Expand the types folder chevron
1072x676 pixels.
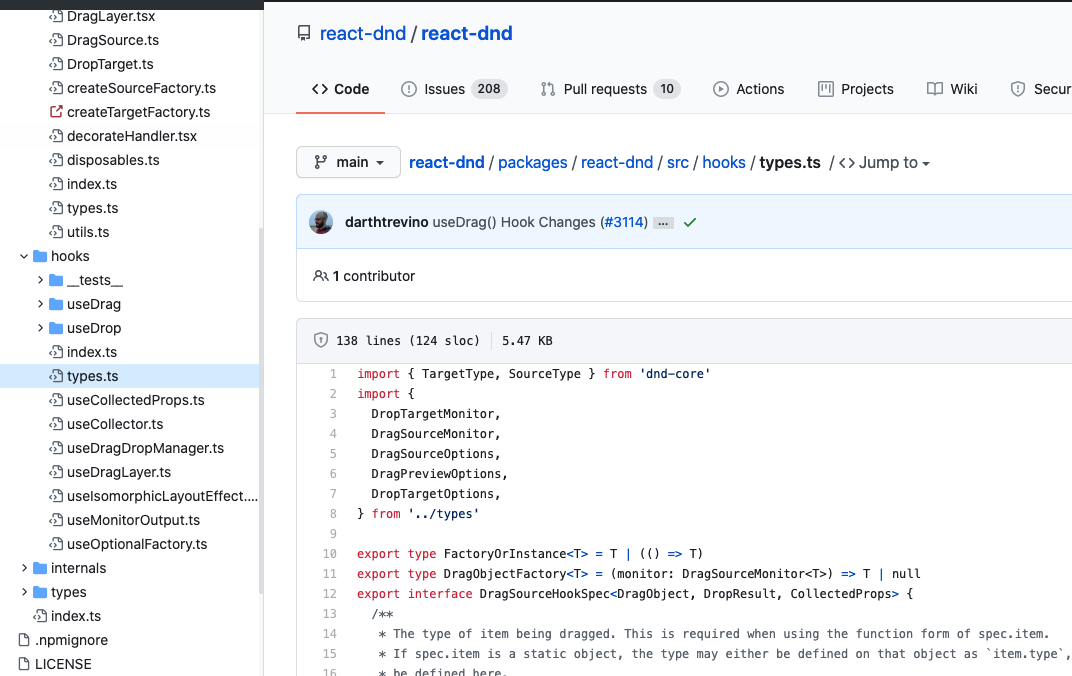[x=24, y=592]
